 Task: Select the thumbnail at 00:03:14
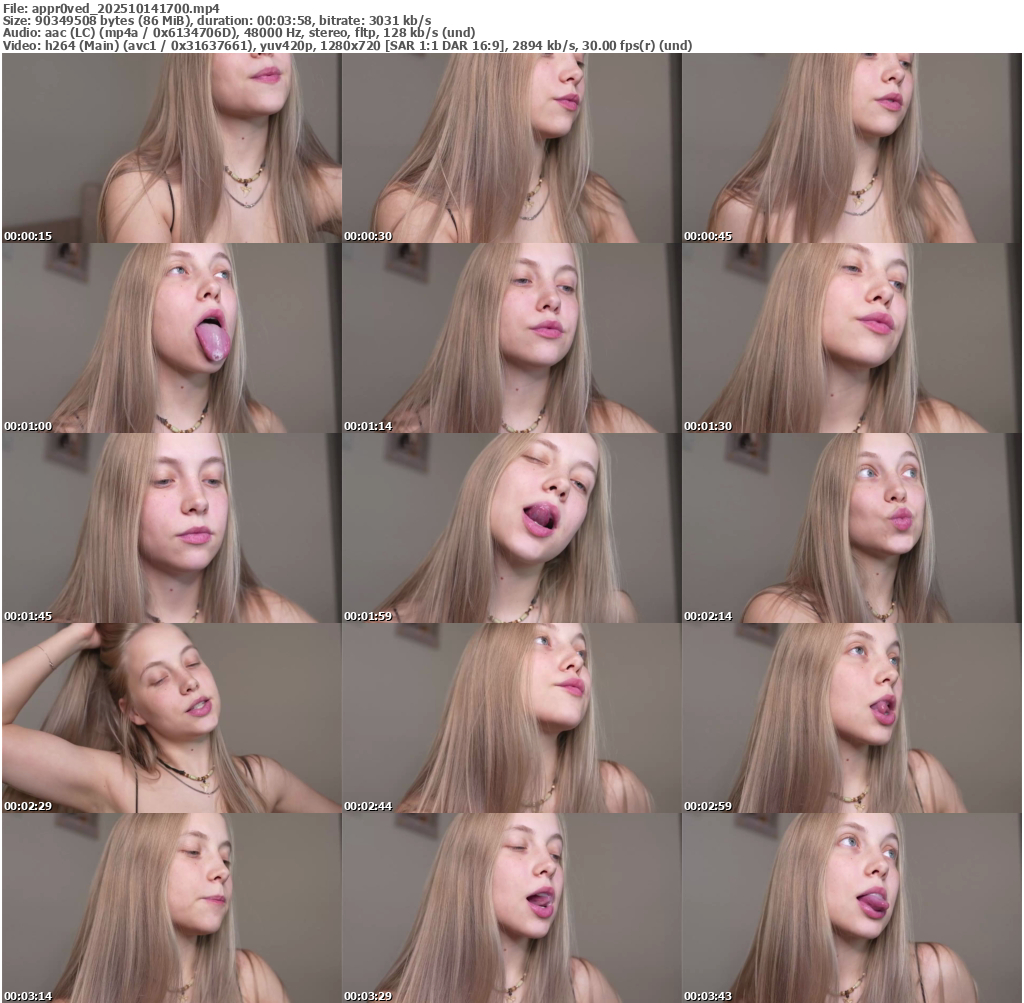tap(171, 908)
